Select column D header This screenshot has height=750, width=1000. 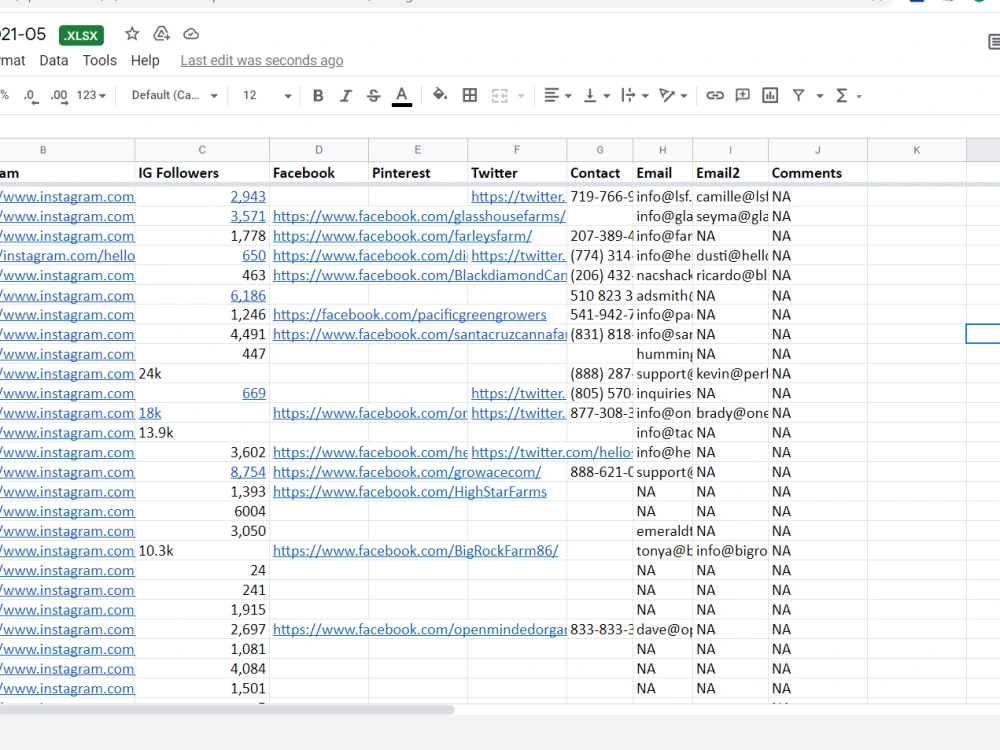click(x=319, y=150)
